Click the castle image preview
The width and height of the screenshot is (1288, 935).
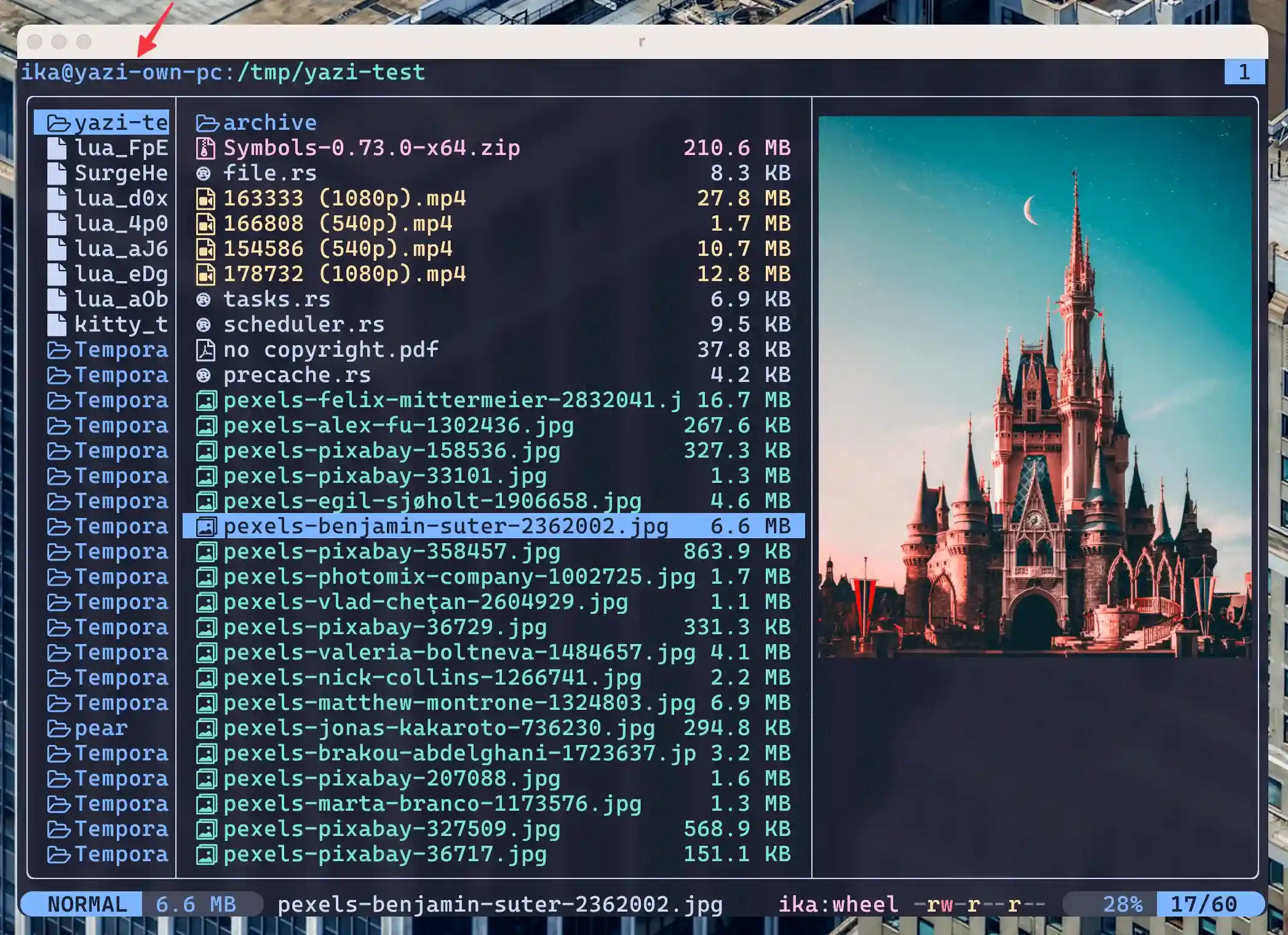click(x=1035, y=386)
